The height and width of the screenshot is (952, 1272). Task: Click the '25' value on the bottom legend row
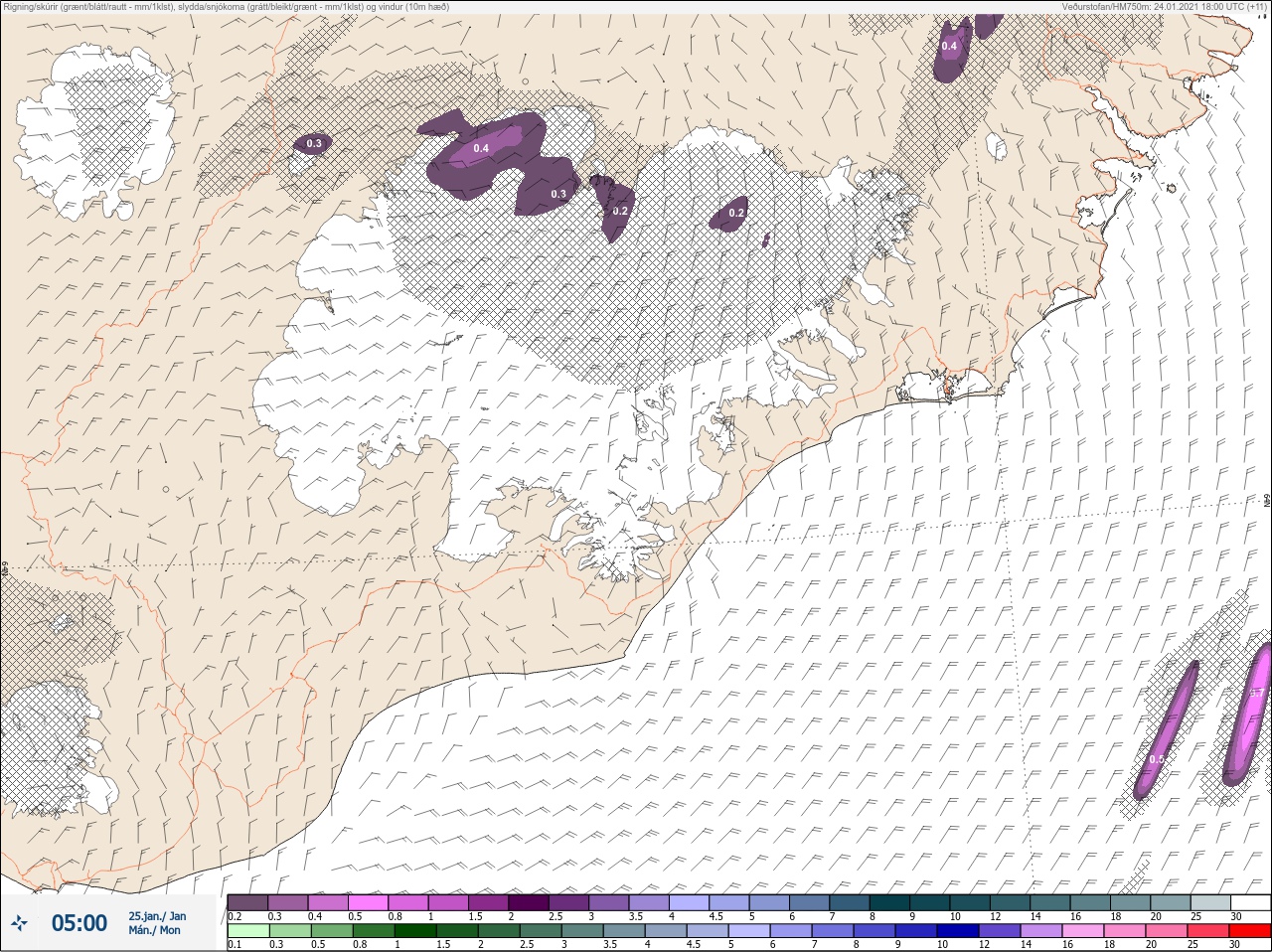click(1193, 944)
